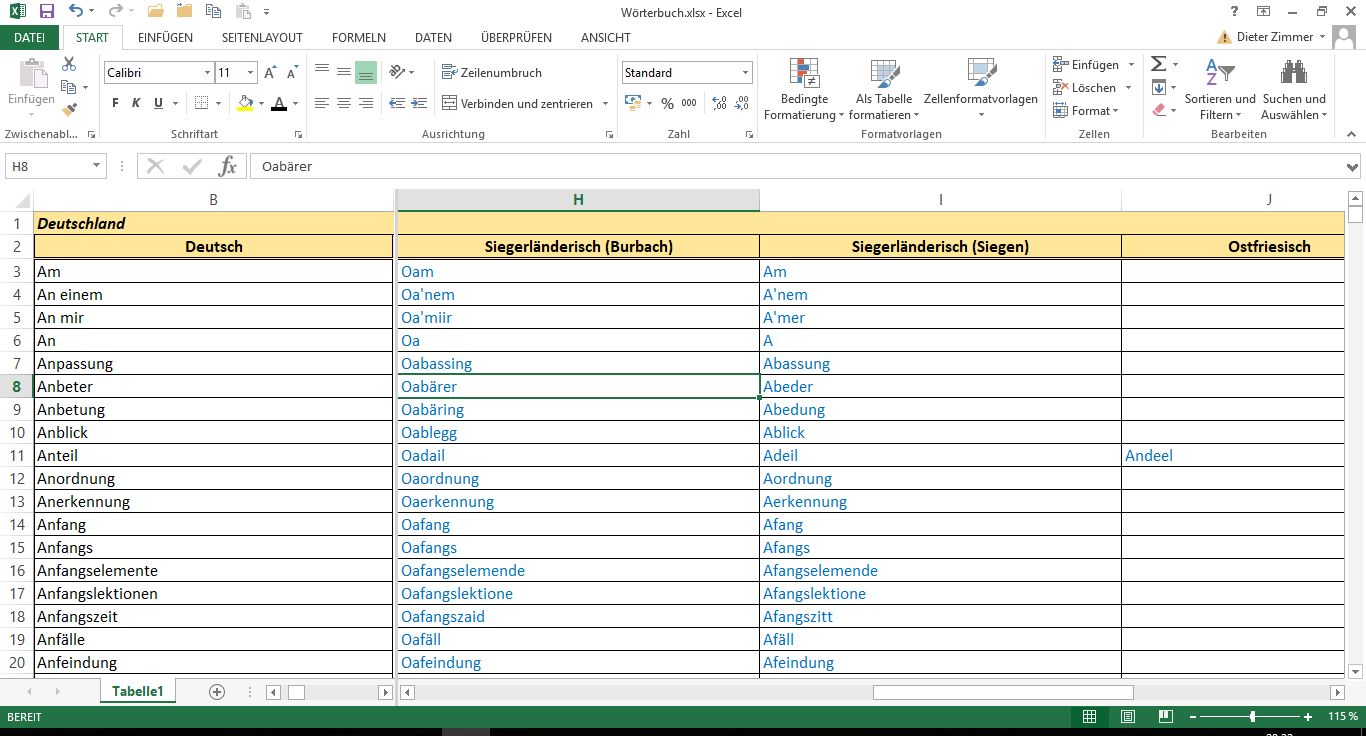The image size is (1366, 736).
Task: Apply black font color A swatch
Action: coord(280,104)
